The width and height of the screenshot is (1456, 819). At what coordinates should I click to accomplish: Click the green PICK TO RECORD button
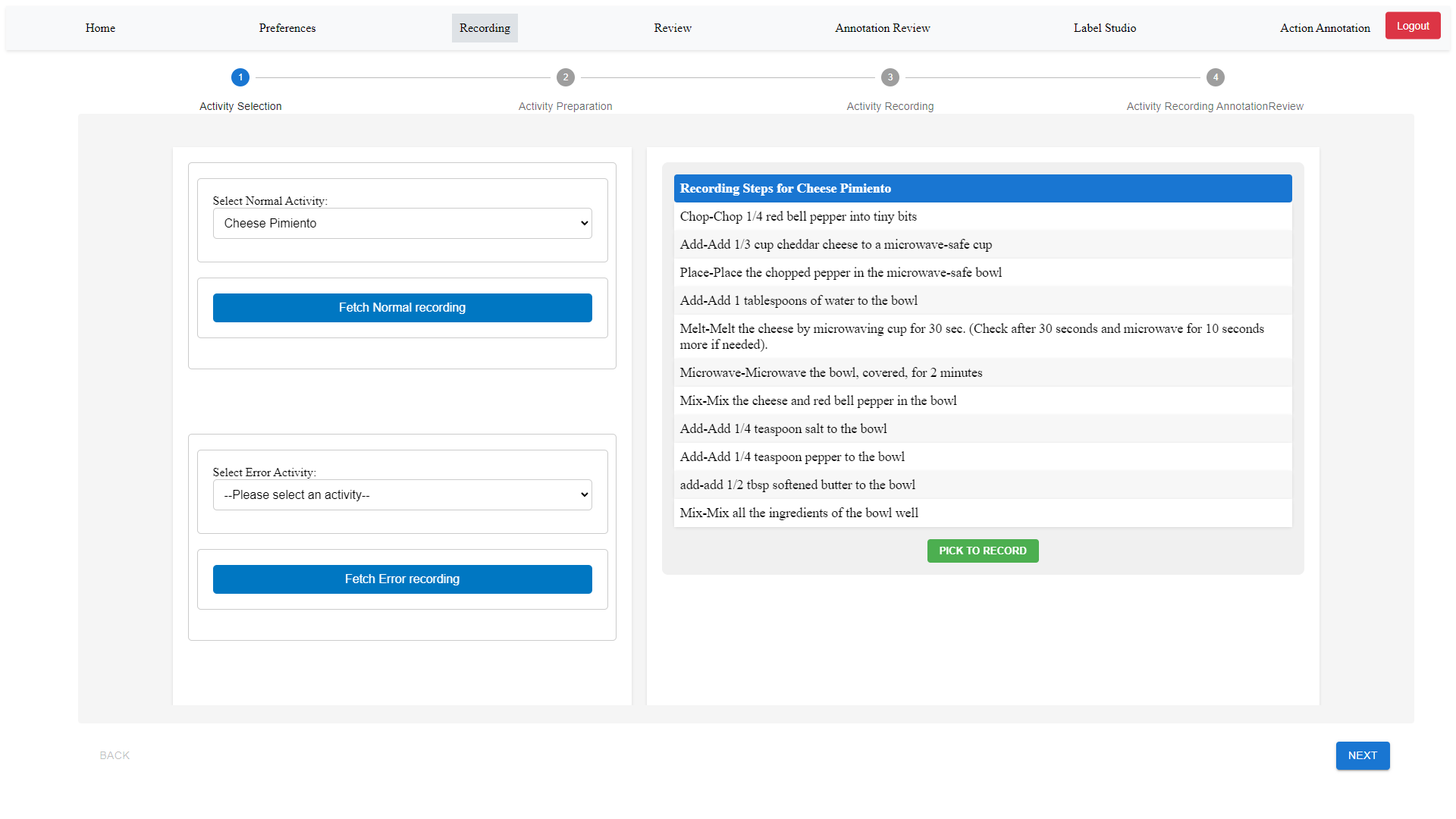pyautogui.click(x=982, y=551)
